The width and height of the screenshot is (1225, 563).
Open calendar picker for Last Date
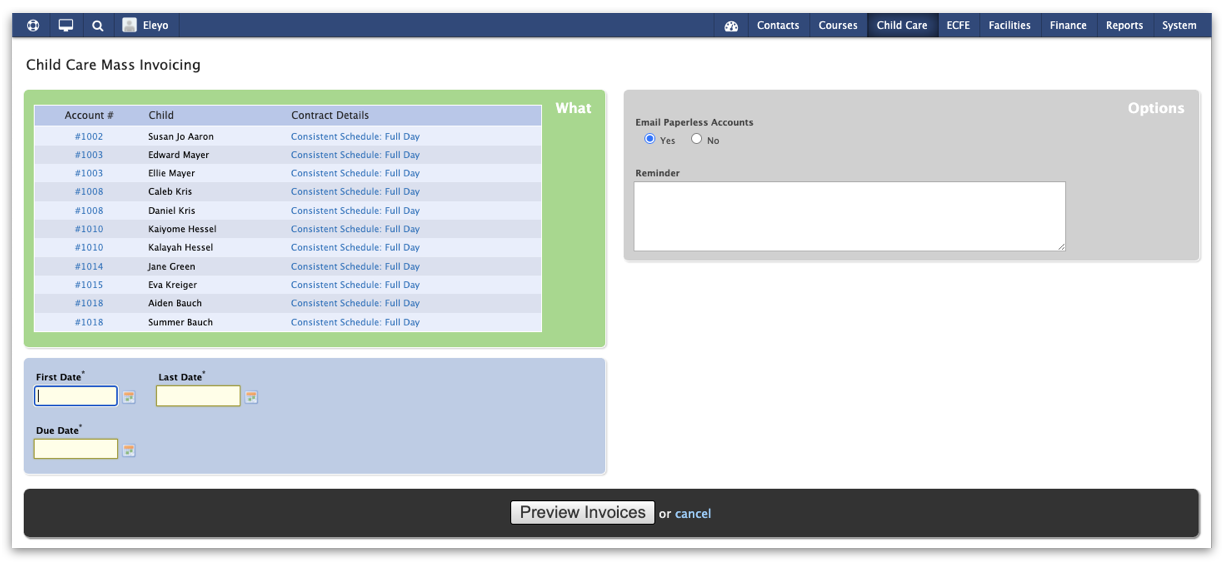(251, 397)
